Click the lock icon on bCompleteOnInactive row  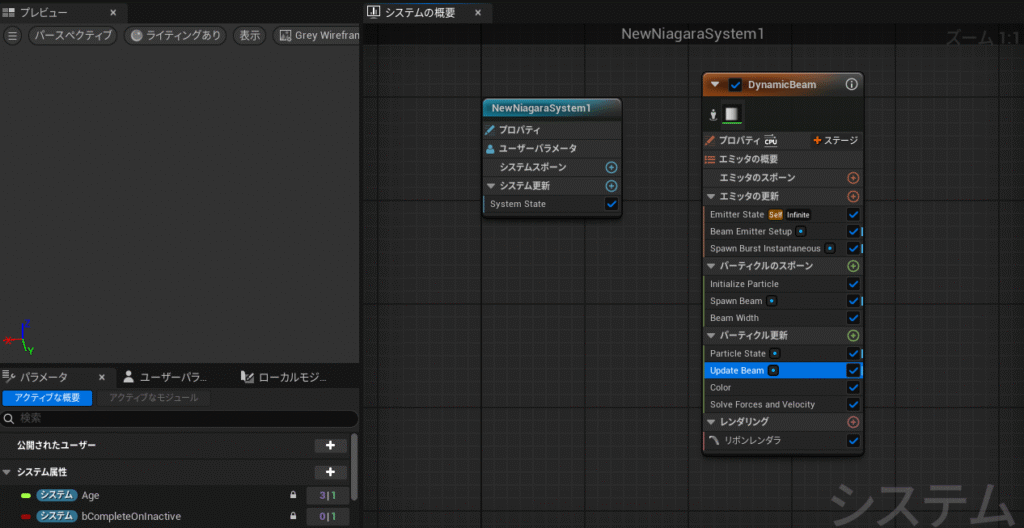pyautogui.click(x=293, y=516)
